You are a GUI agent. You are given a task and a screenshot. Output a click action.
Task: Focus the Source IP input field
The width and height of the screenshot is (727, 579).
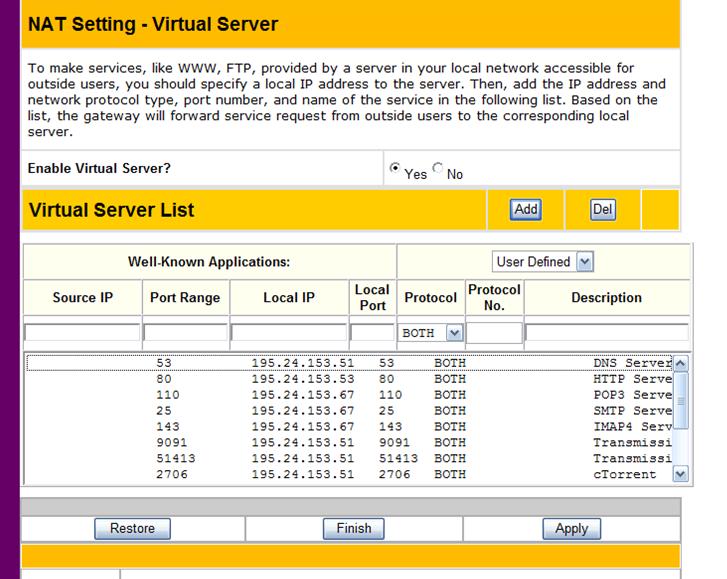point(82,332)
